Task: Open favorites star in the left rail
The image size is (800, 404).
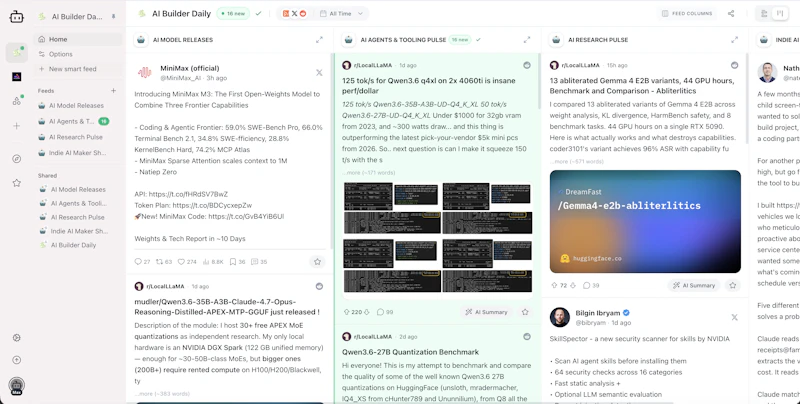Action: point(16,183)
